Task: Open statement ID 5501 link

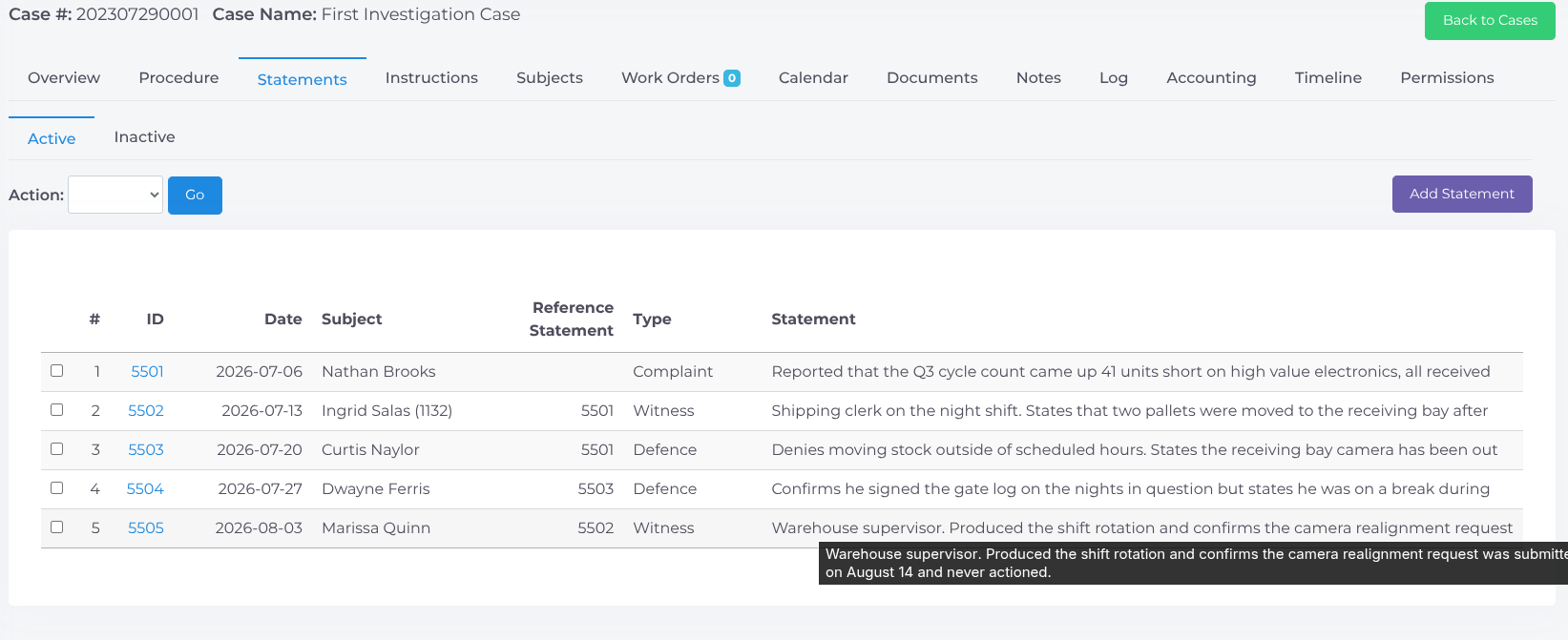Action: (x=147, y=371)
